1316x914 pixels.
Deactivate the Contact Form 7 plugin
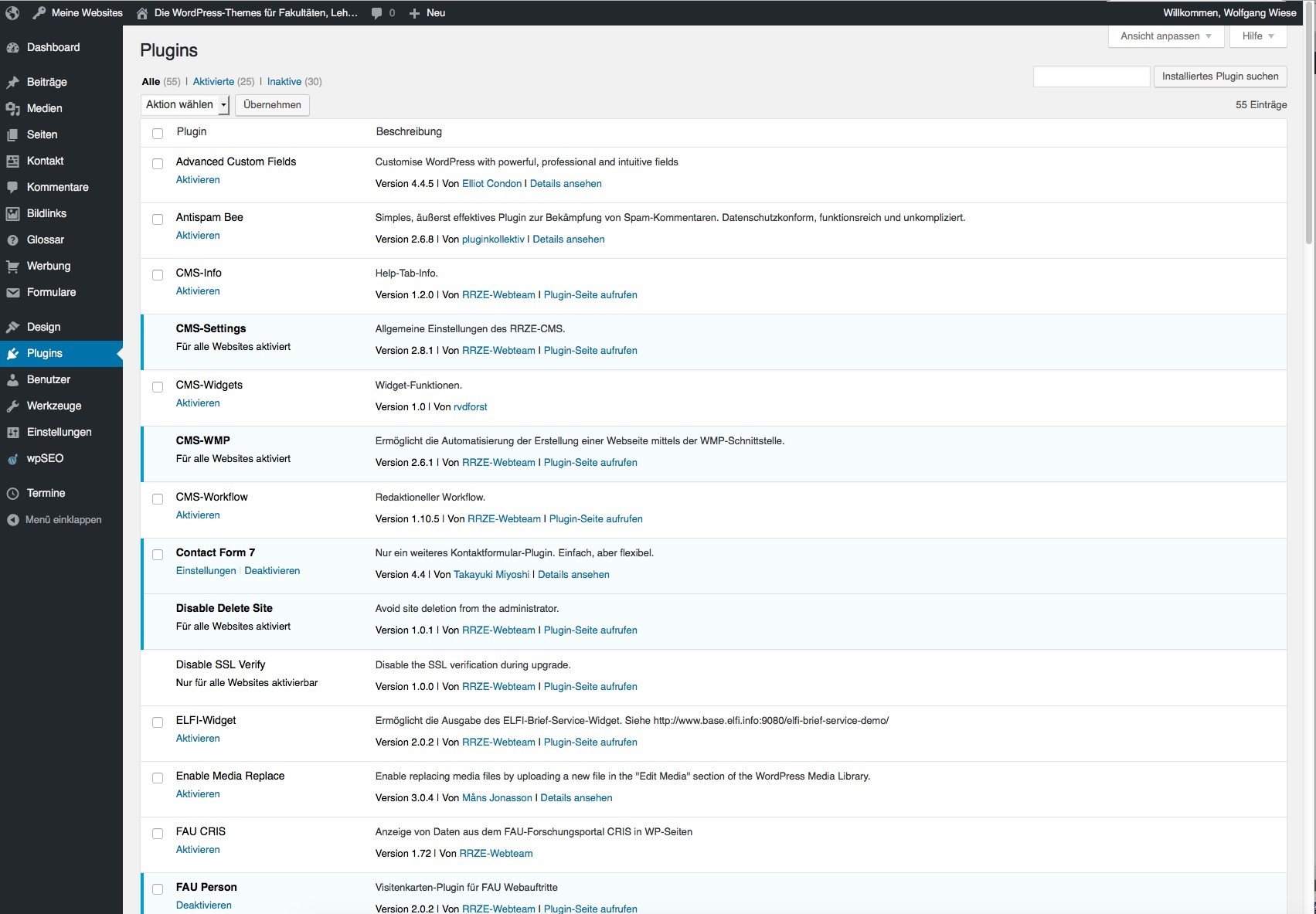point(272,571)
